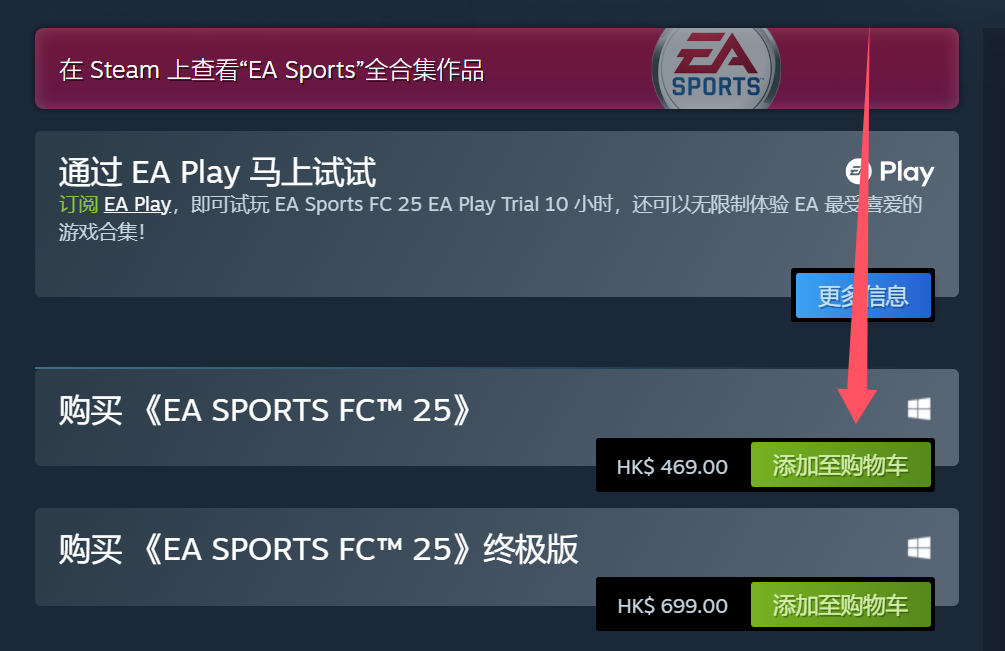Click the 游戏合集! text line
The width and height of the screenshot is (1005, 651).
102,232
